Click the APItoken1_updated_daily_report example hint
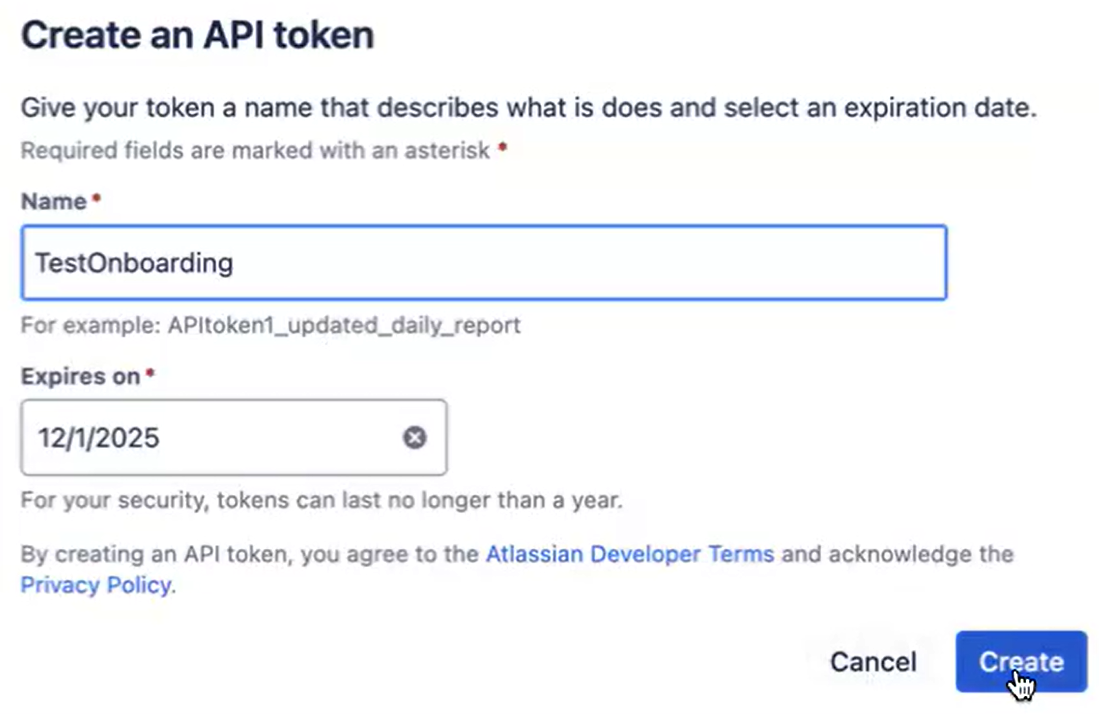This screenshot has width=1099, height=714. (270, 325)
